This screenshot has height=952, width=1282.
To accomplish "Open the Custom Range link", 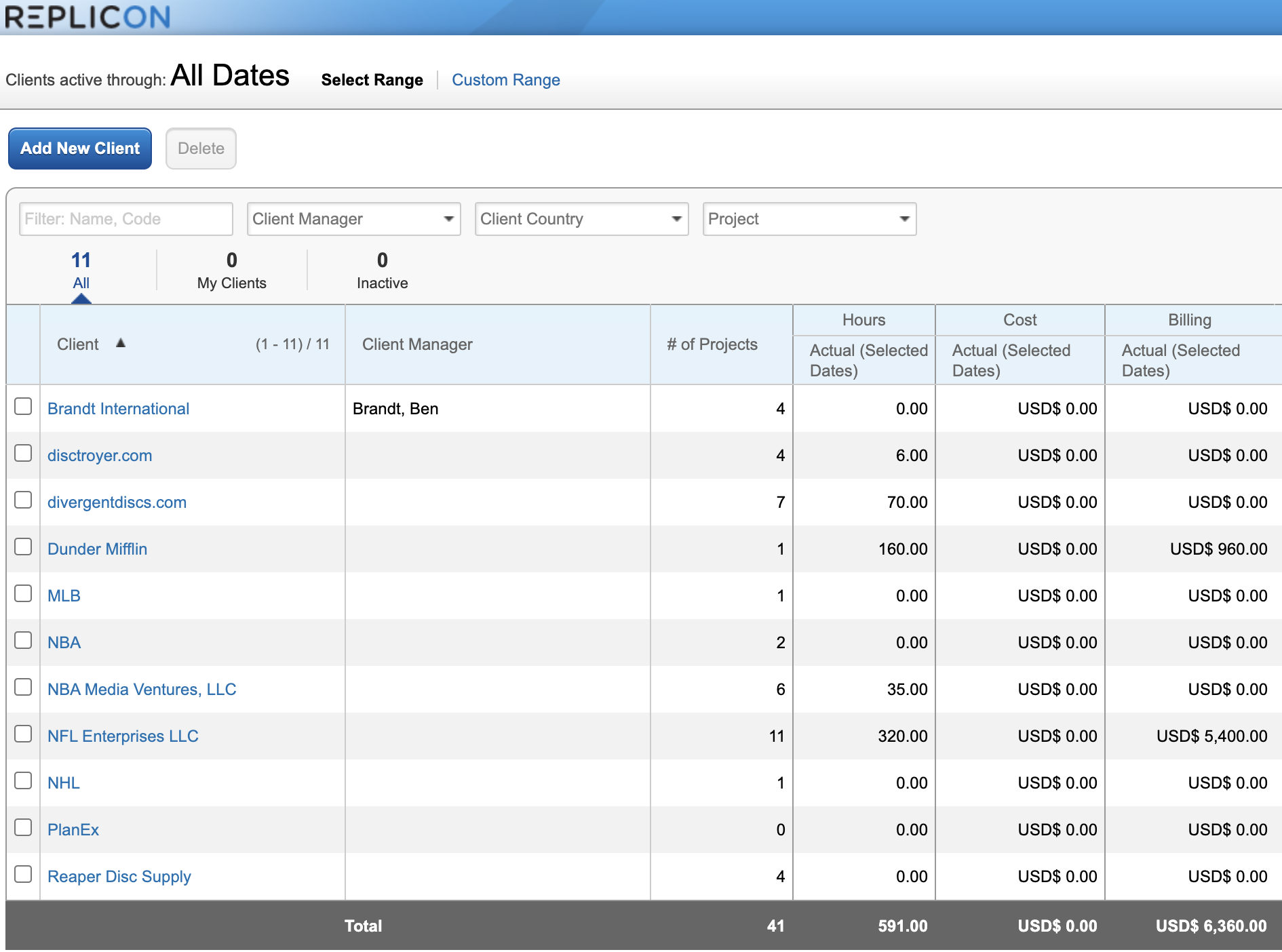I will (505, 80).
